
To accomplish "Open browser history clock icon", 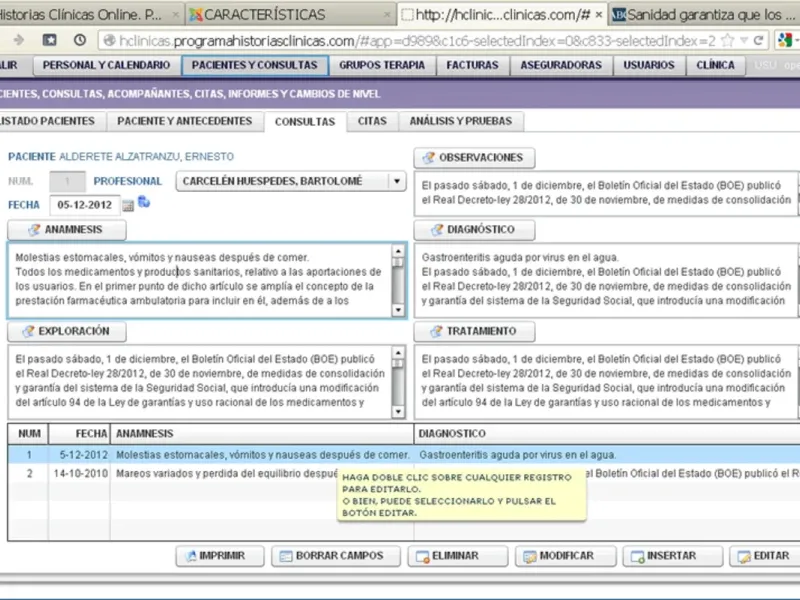I will pyautogui.click(x=80, y=40).
